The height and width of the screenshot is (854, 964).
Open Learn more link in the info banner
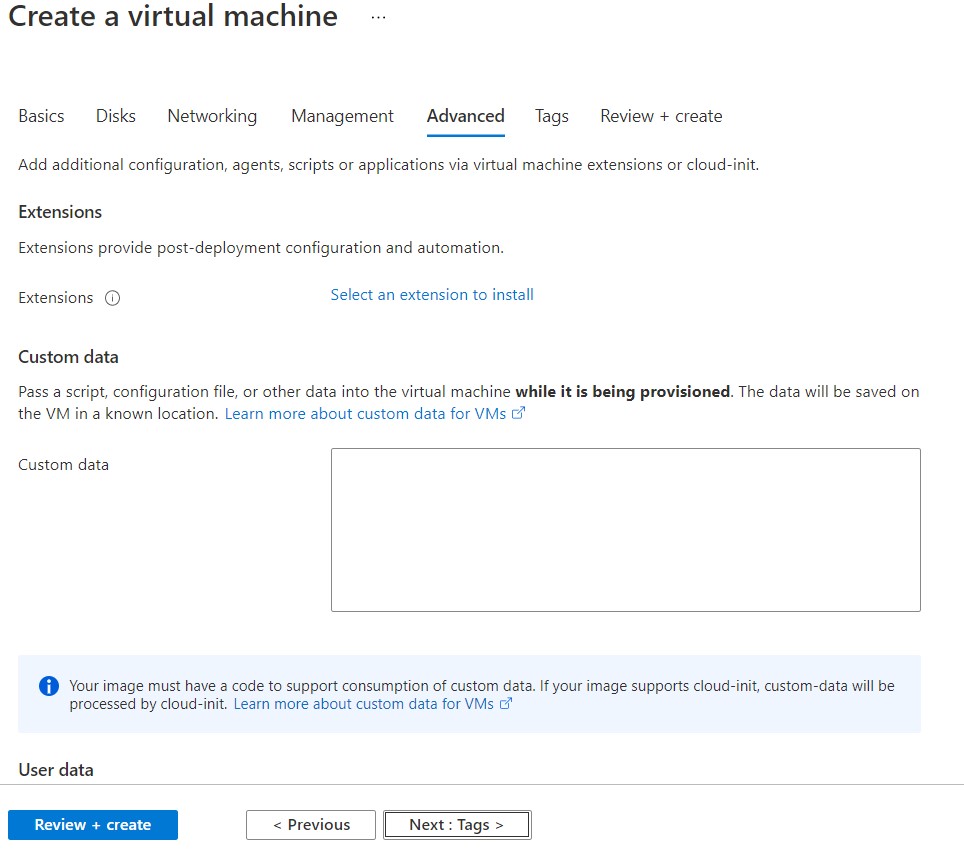click(364, 704)
